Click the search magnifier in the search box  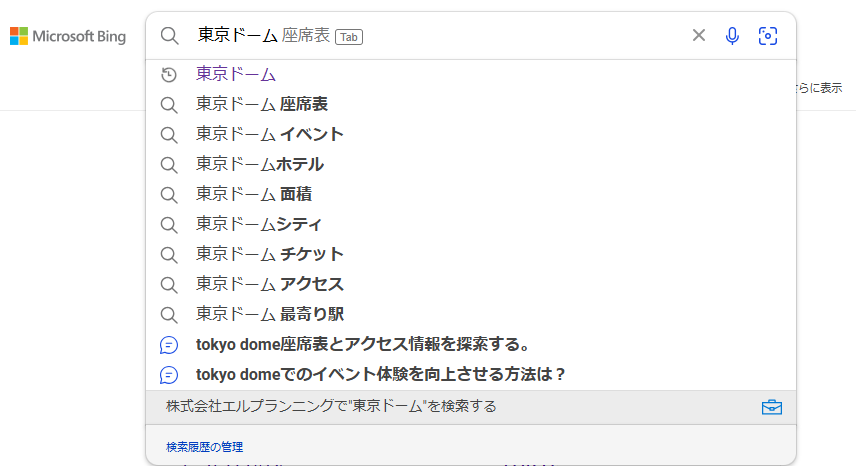click(x=169, y=36)
